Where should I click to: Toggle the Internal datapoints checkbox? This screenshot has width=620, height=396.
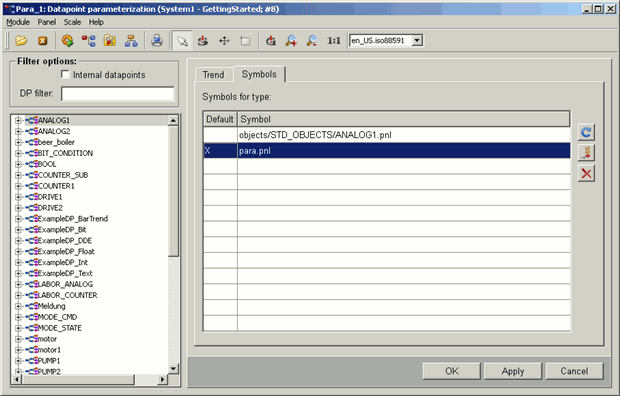coord(65,74)
